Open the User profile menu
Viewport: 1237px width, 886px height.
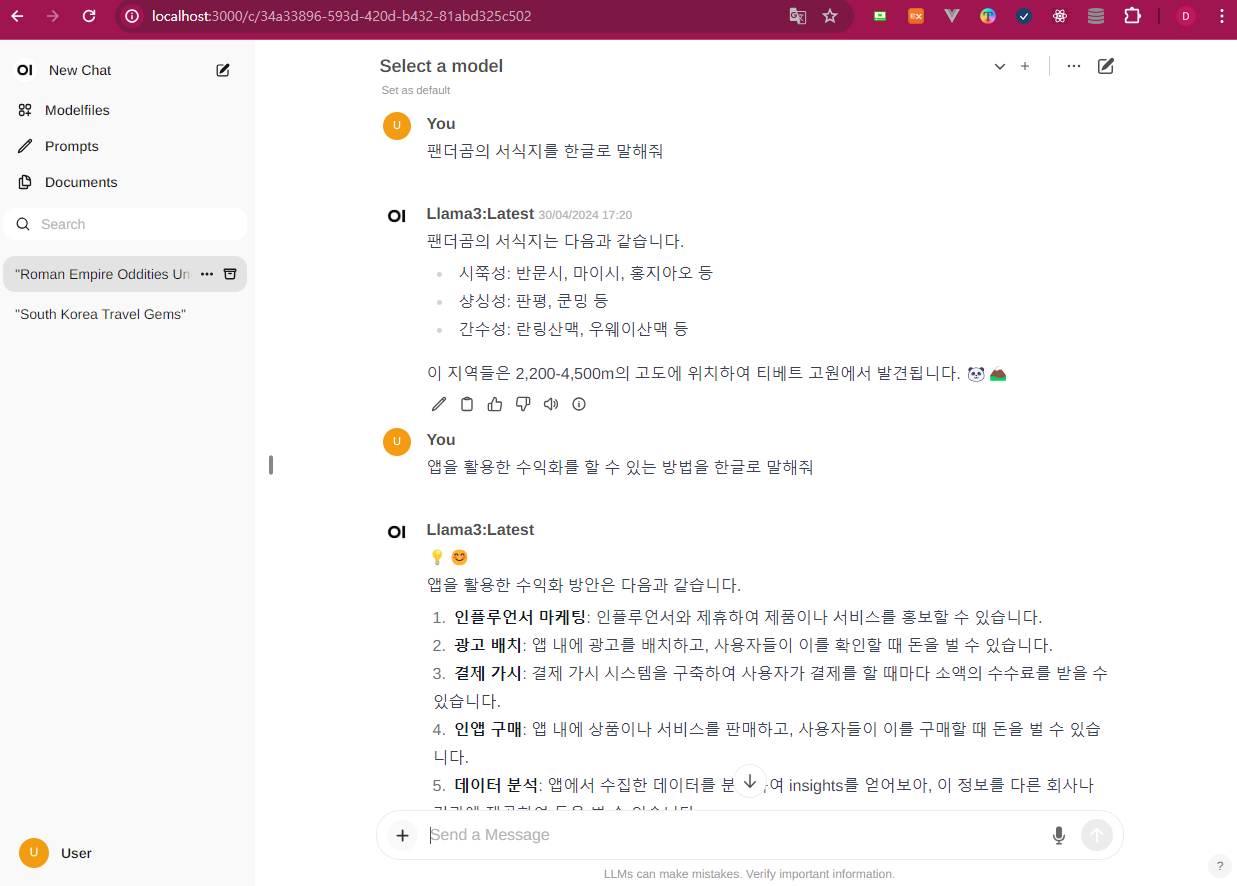127,853
